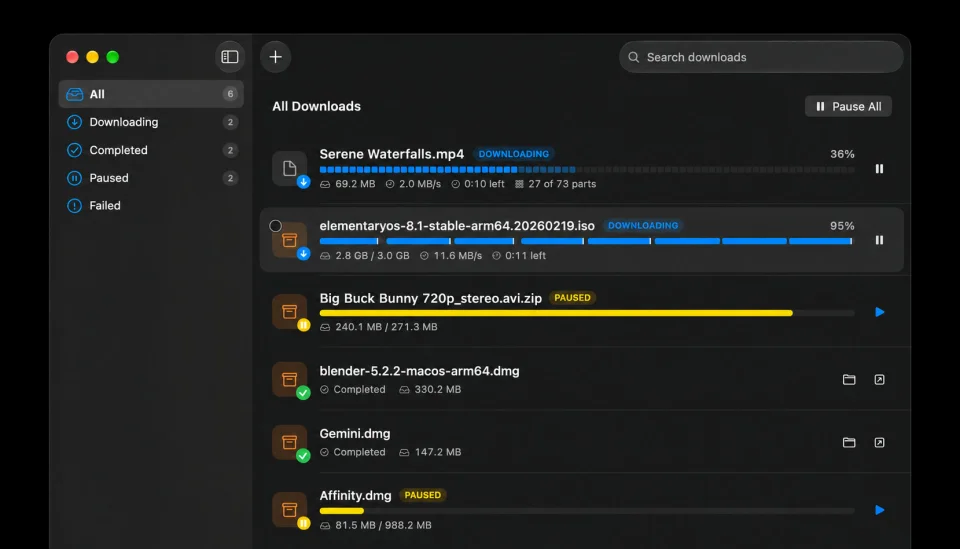Click DOWNLOADING badge on elementaryos iso
This screenshot has width=960, height=549.
click(x=643, y=226)
